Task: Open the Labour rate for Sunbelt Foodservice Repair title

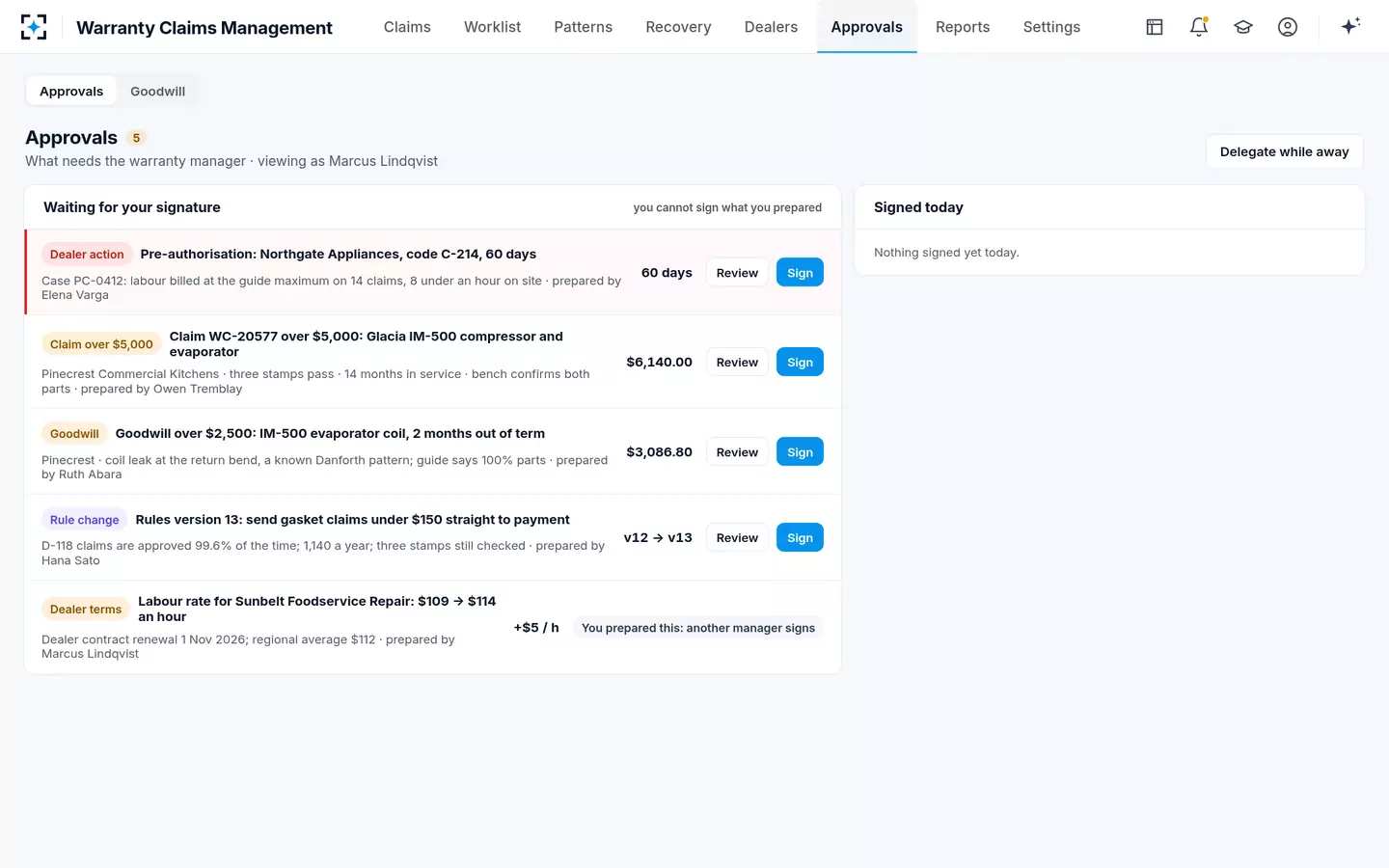Action: pyautogui.click(x=316, y=609)
